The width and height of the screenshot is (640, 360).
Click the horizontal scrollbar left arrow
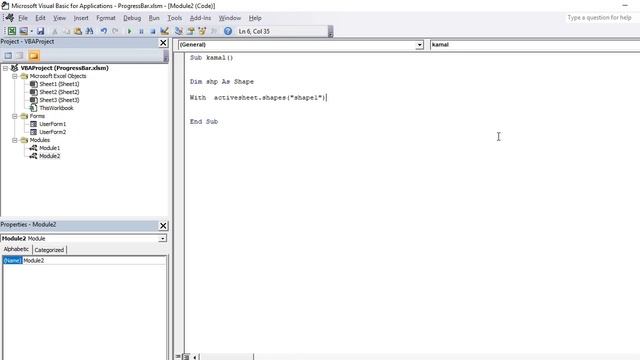click(195, 357)
